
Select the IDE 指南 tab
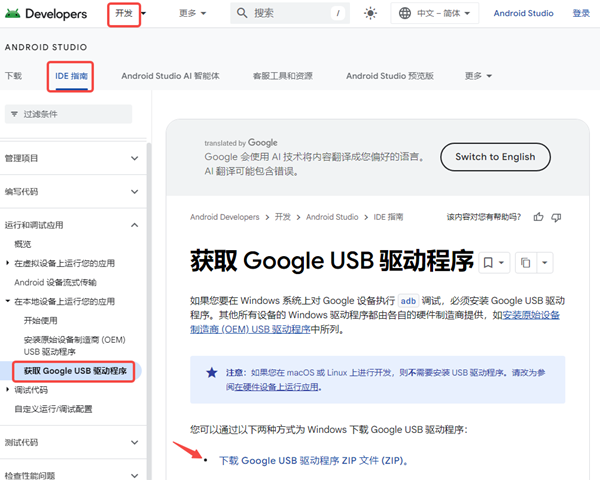point(72,76)
